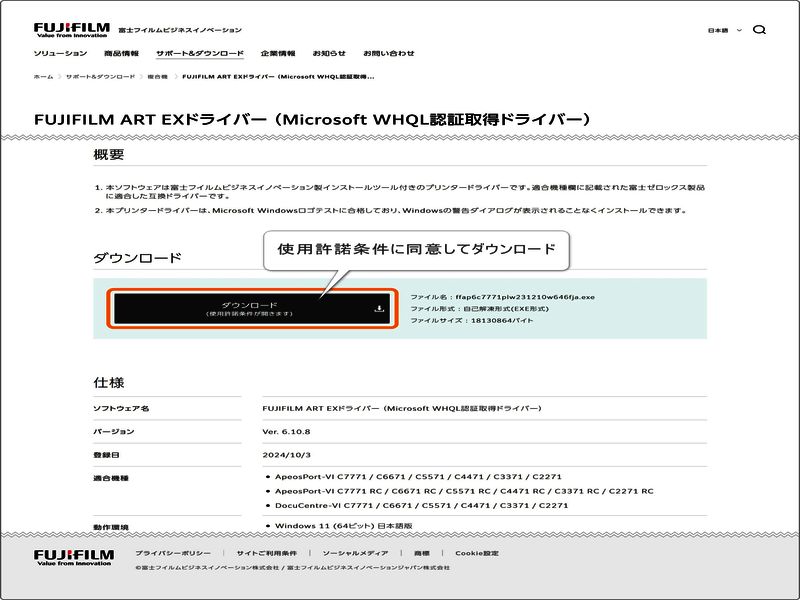
Task: Click the page title FUJIFILM ART EXドライバー heading
Action: 312,119
